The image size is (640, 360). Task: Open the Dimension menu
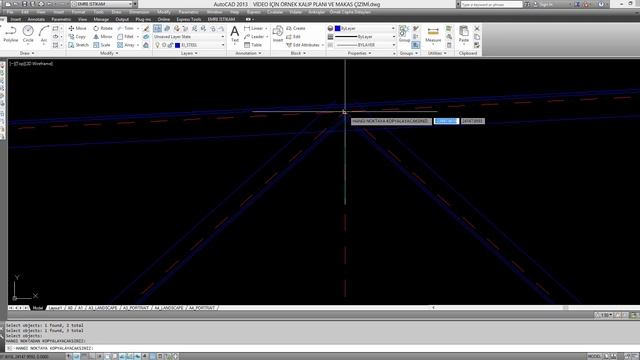point(139,12)
